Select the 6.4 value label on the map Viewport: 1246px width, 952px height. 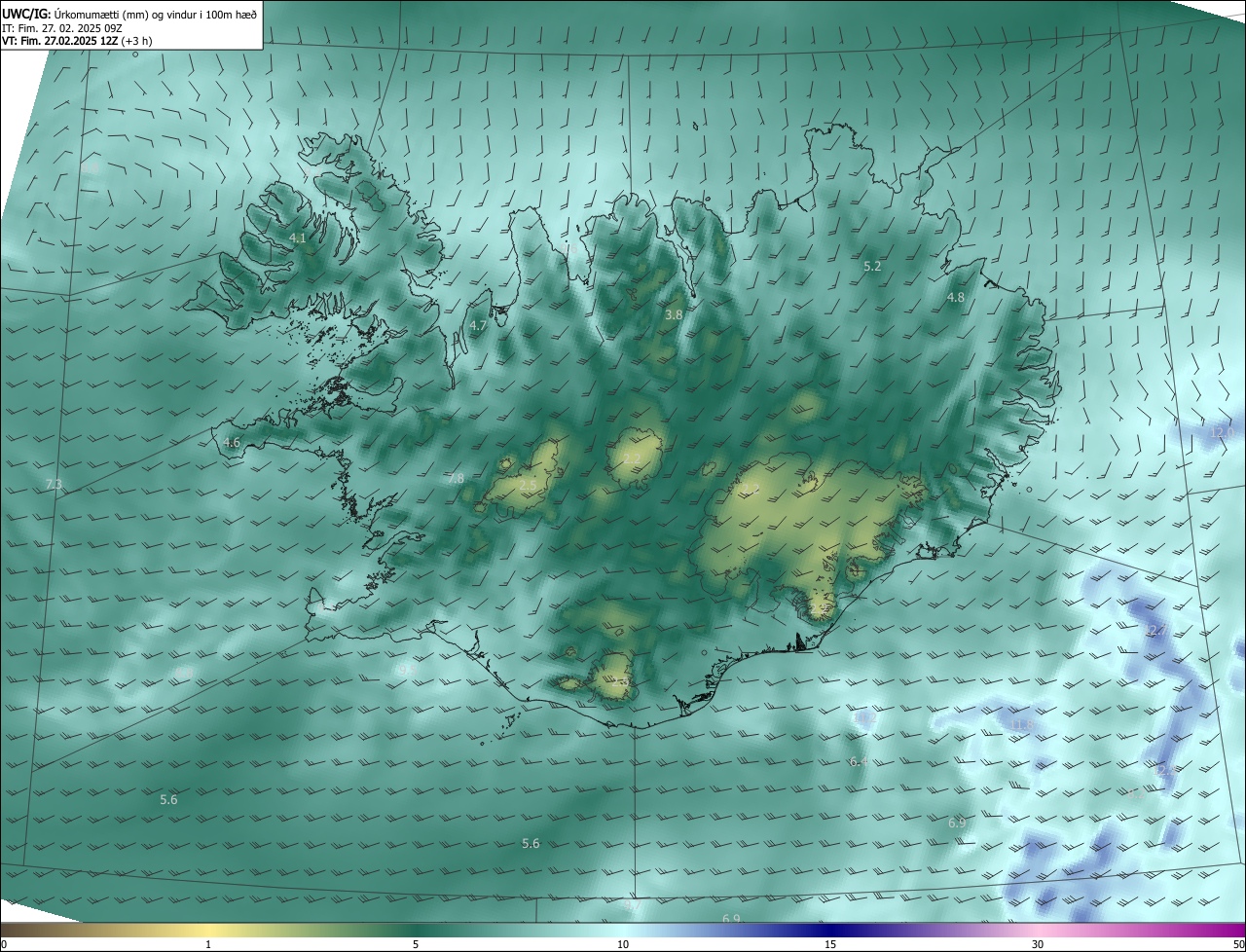pyautogui.click(x=859, y=761)
